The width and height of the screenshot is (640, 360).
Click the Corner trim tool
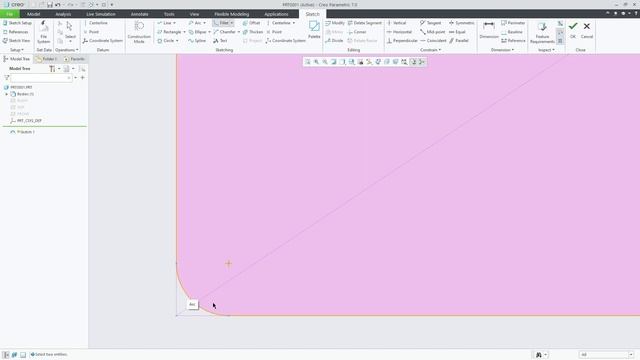tap(357, 32)
